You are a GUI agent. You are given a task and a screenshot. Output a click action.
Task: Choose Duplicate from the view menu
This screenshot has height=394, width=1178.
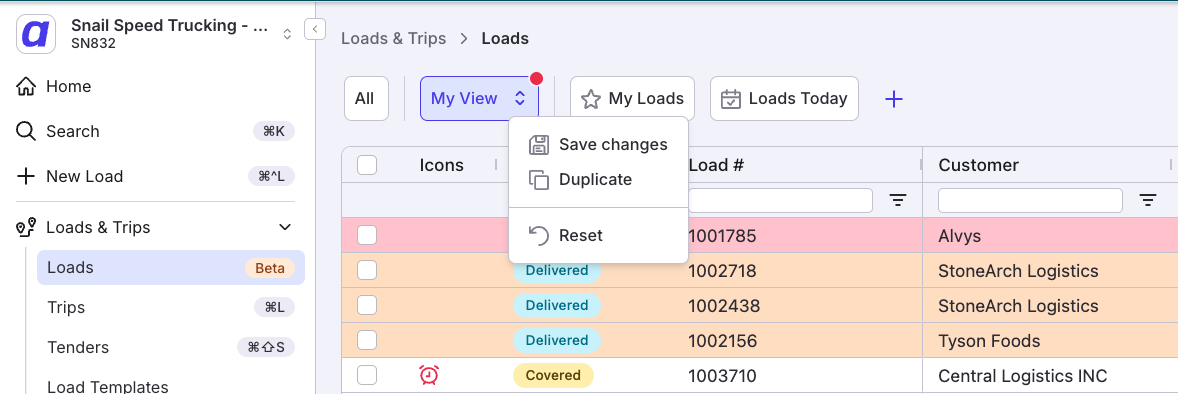[x=598, y=180]
